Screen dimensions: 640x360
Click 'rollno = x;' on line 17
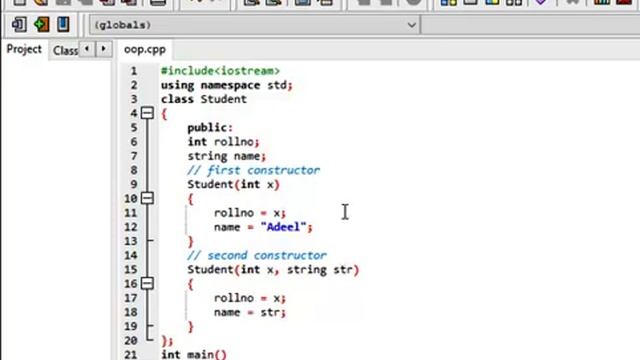[x=250, y=298]
